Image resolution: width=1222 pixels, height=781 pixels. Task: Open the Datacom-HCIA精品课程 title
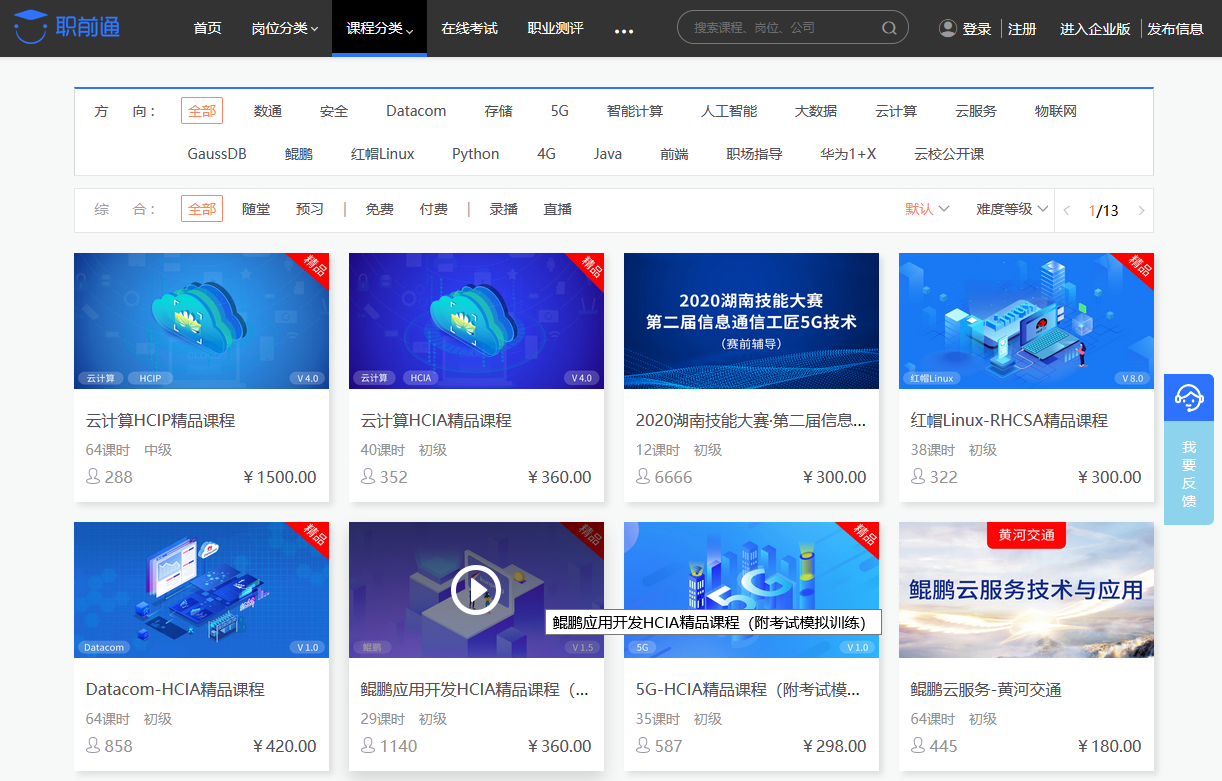click(x=175, y=690)
